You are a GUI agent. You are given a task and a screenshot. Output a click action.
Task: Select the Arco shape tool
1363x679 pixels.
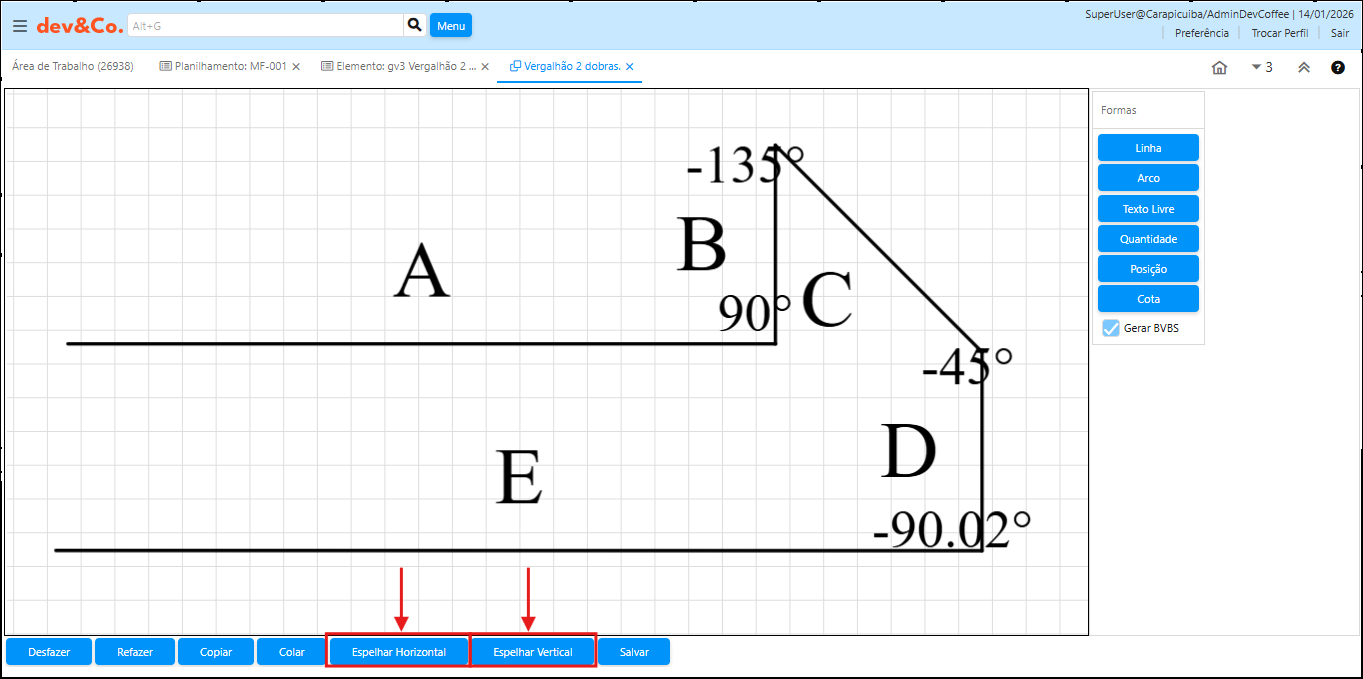tap(1148, 178)
